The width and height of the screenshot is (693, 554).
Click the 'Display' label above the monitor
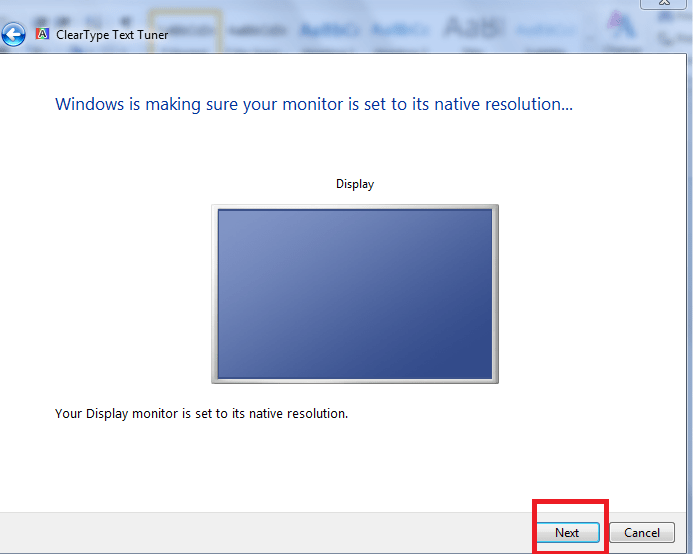coord(355,184)
